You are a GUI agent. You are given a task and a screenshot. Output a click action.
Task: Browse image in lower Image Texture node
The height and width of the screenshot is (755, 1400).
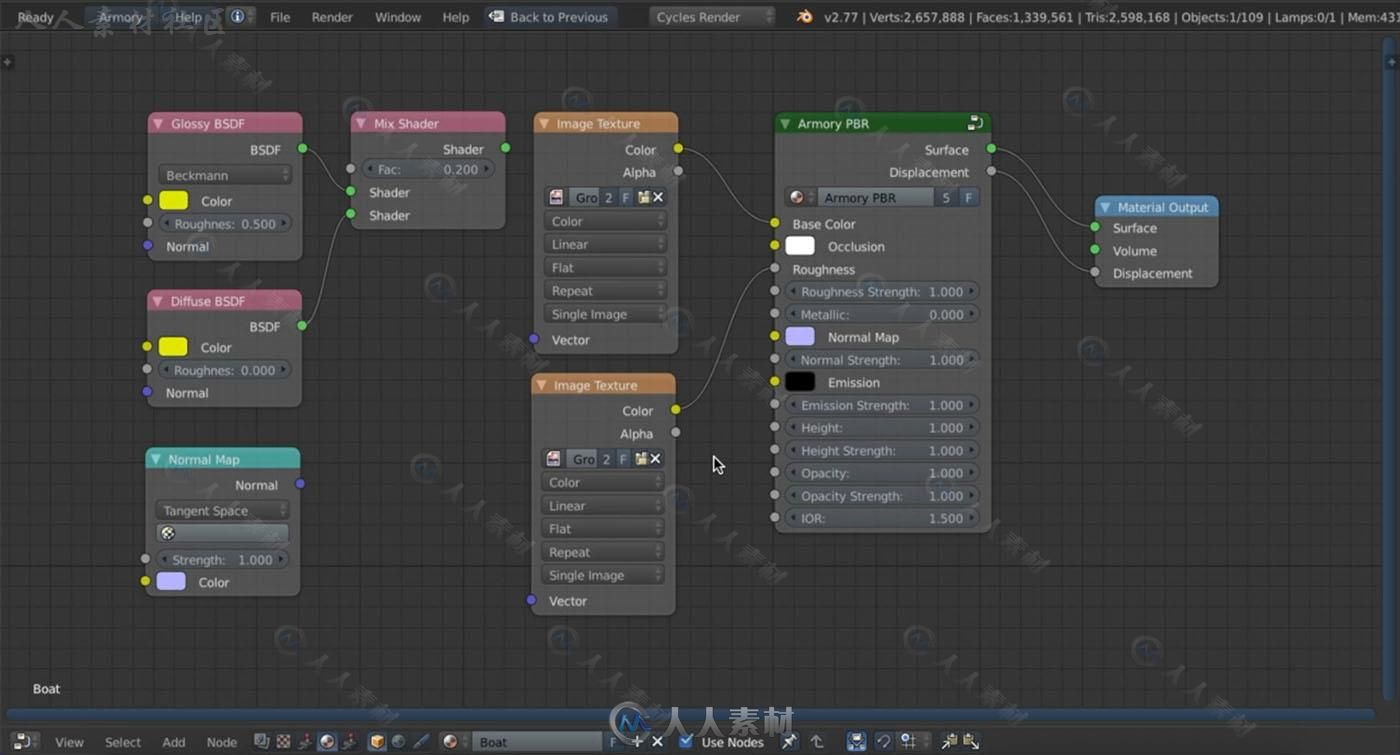[553, 458]
